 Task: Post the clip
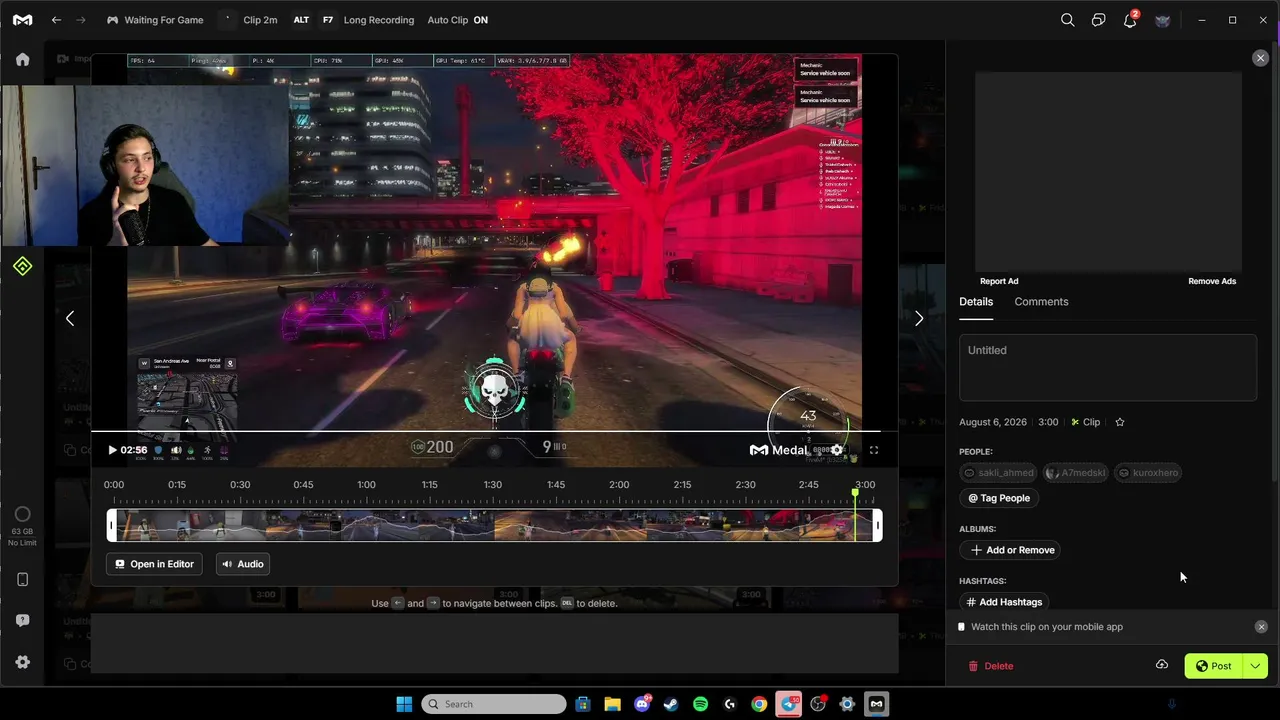[x=1214, y=666]
